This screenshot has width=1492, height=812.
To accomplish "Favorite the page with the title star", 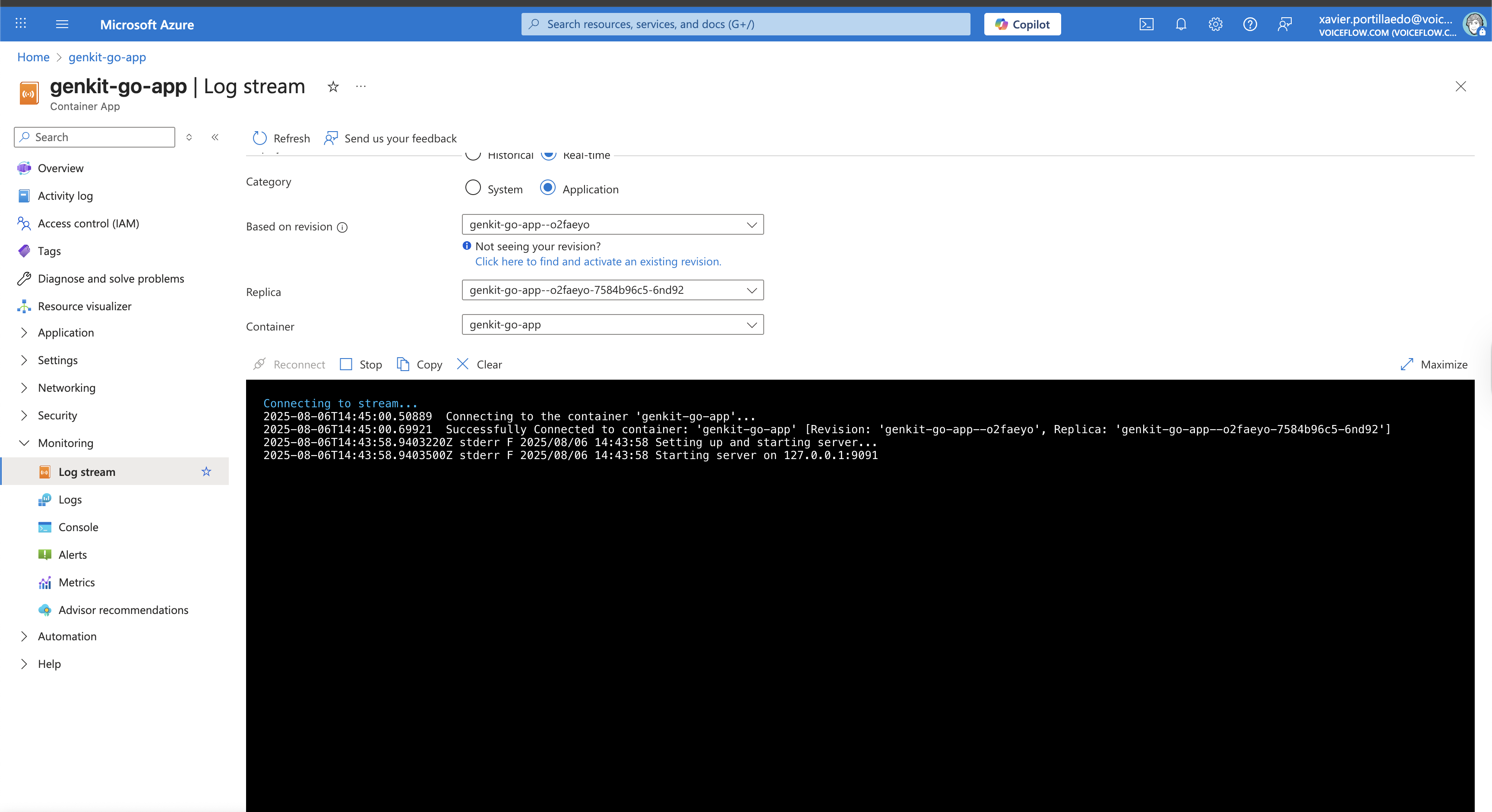I will click(x=333, y=87).
